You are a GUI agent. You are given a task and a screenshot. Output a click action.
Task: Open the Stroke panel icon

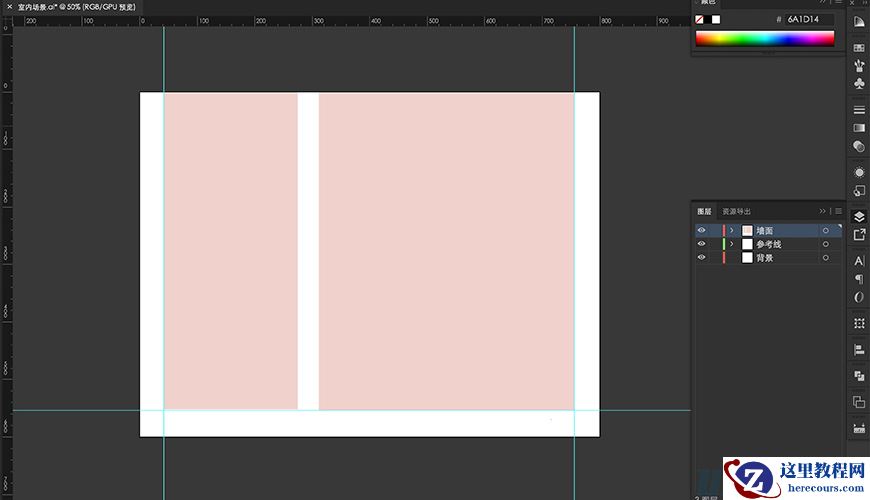(859, 110)
